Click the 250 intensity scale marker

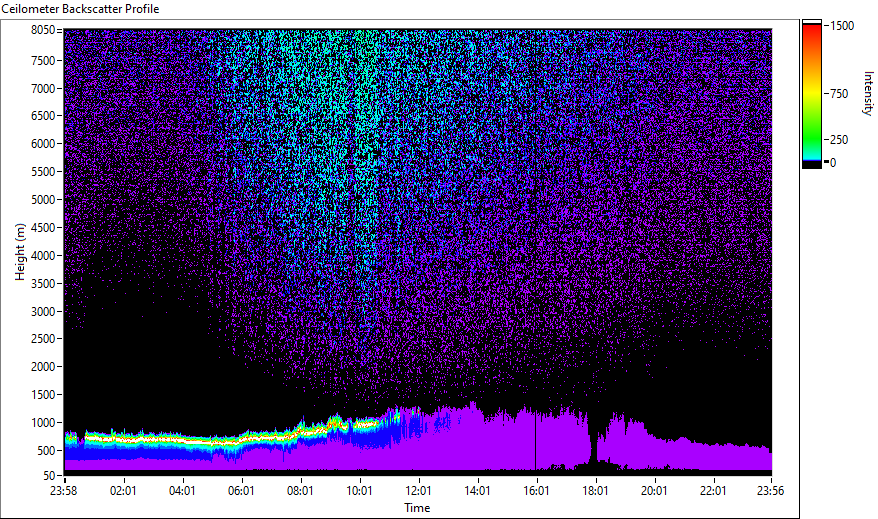[839, 140]
